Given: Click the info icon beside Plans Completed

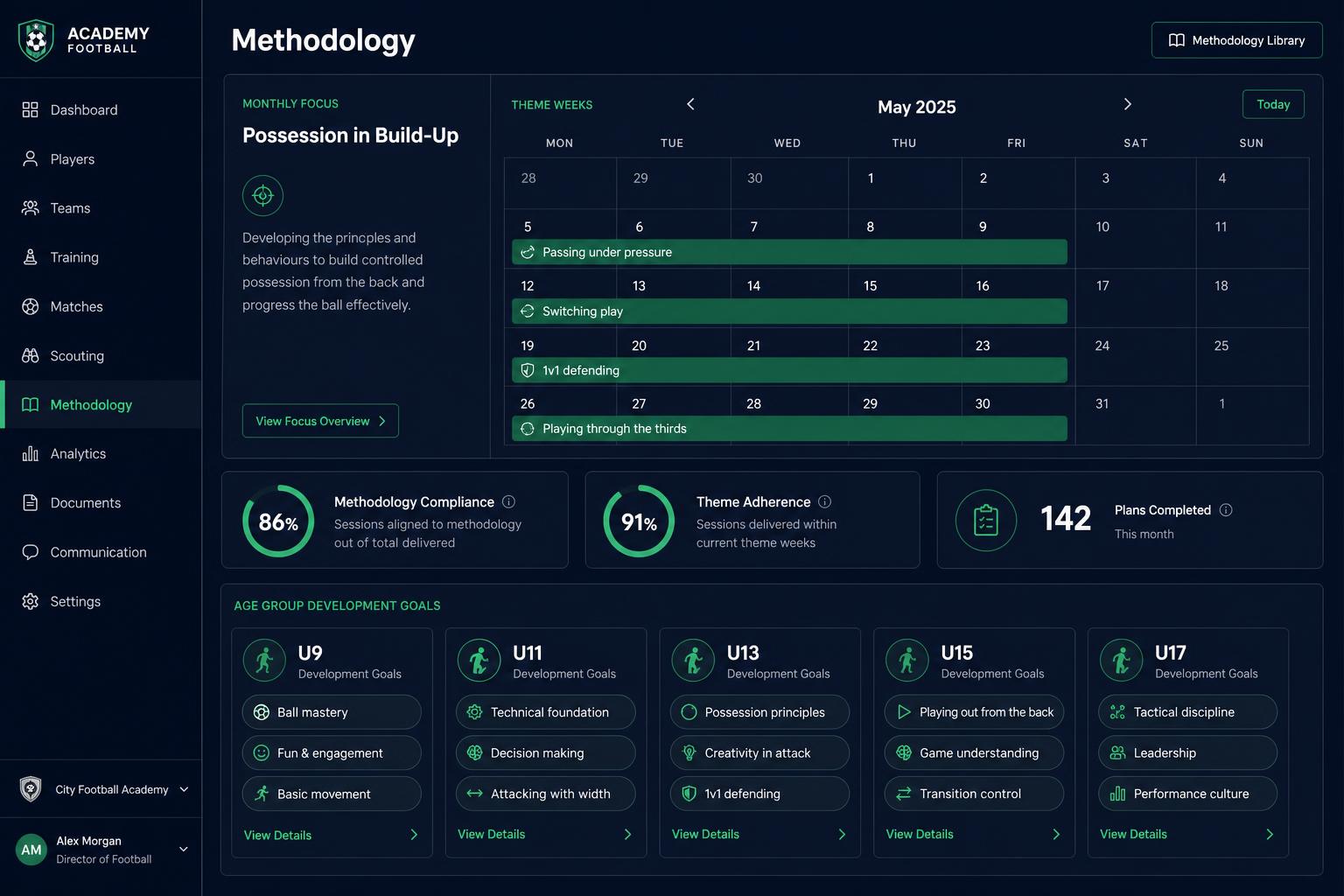Looking at the screenshot, I should [x=1226, y=510].
